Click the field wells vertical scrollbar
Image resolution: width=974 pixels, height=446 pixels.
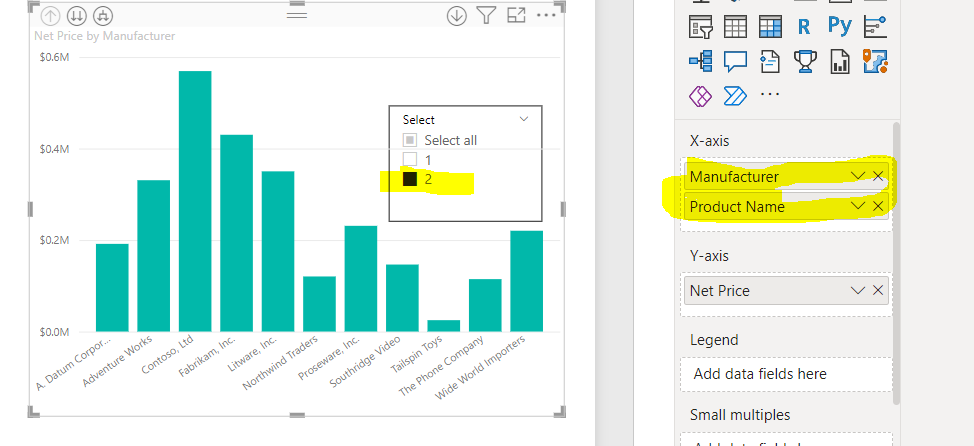(896, 263)
